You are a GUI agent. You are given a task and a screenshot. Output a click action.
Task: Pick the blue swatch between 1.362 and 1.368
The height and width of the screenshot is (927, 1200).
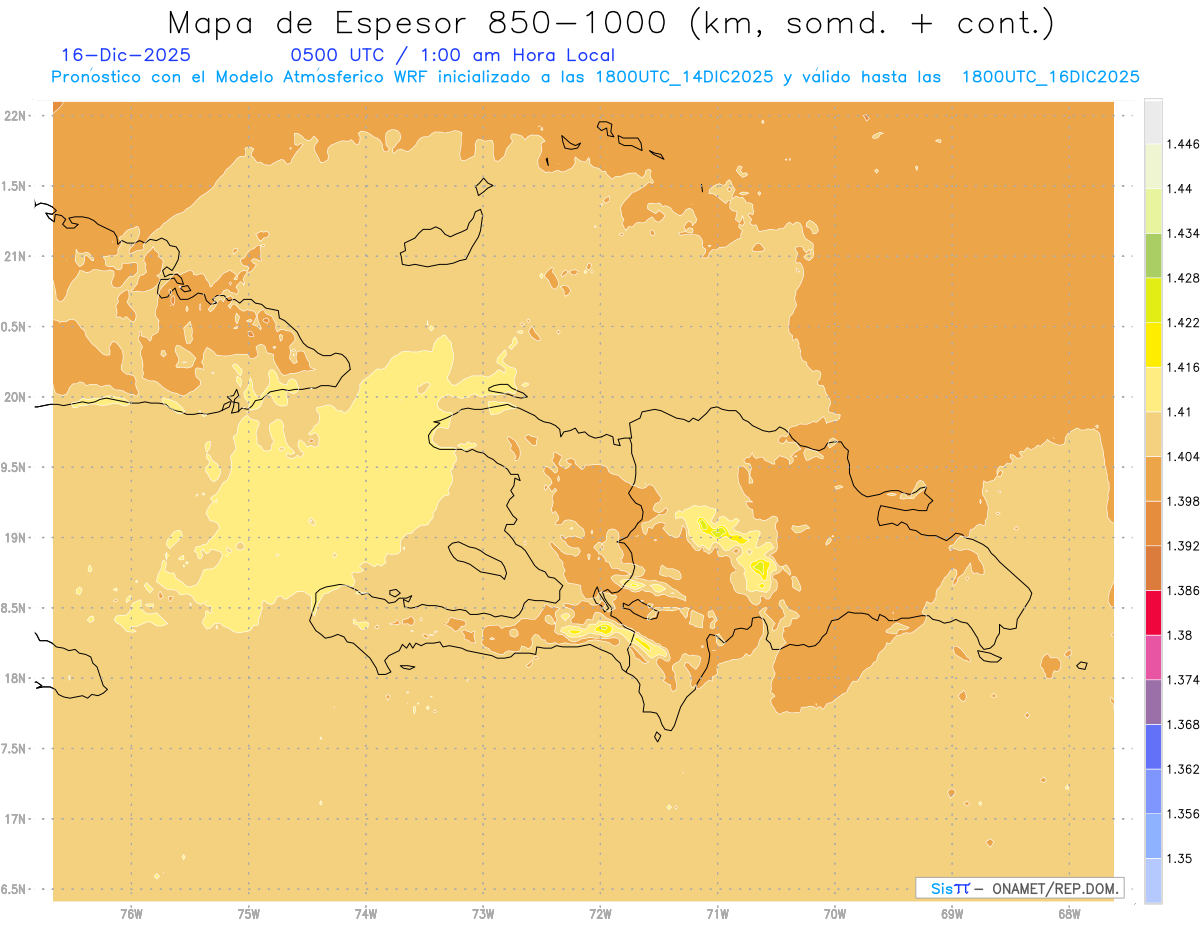point(1153,747)
